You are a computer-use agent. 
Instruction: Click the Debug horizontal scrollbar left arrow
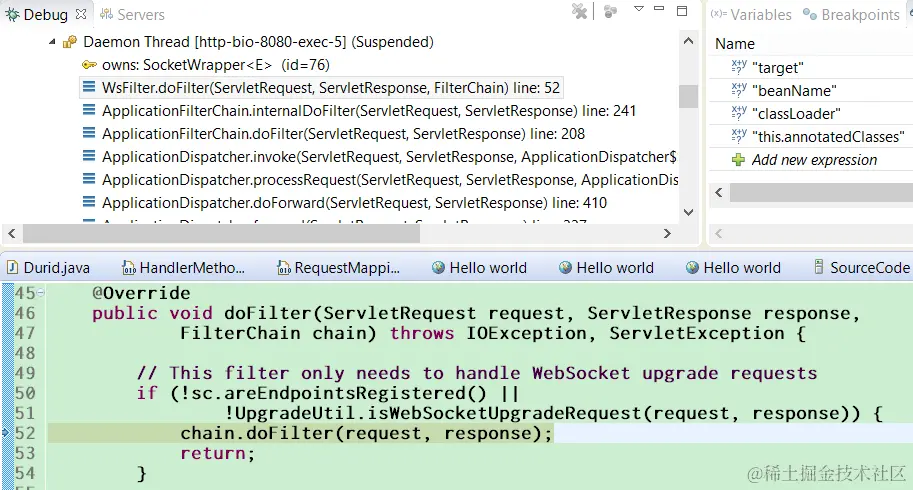(x=12, y=233)
